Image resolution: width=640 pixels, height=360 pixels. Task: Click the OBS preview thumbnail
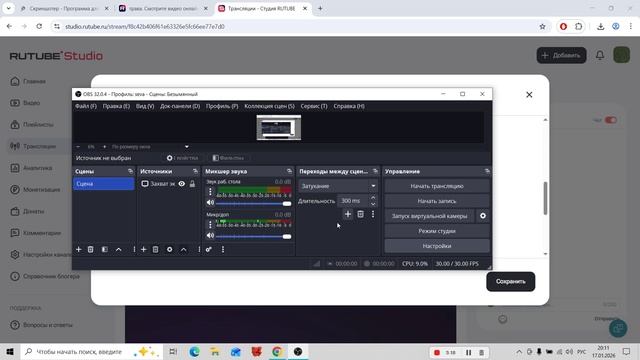coord(279,127)
